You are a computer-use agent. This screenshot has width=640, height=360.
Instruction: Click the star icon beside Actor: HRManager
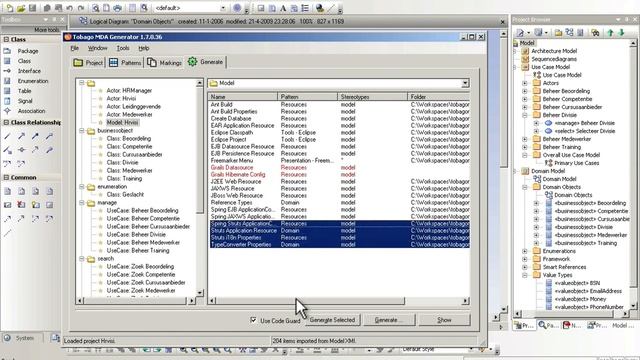tap(100, 91)
